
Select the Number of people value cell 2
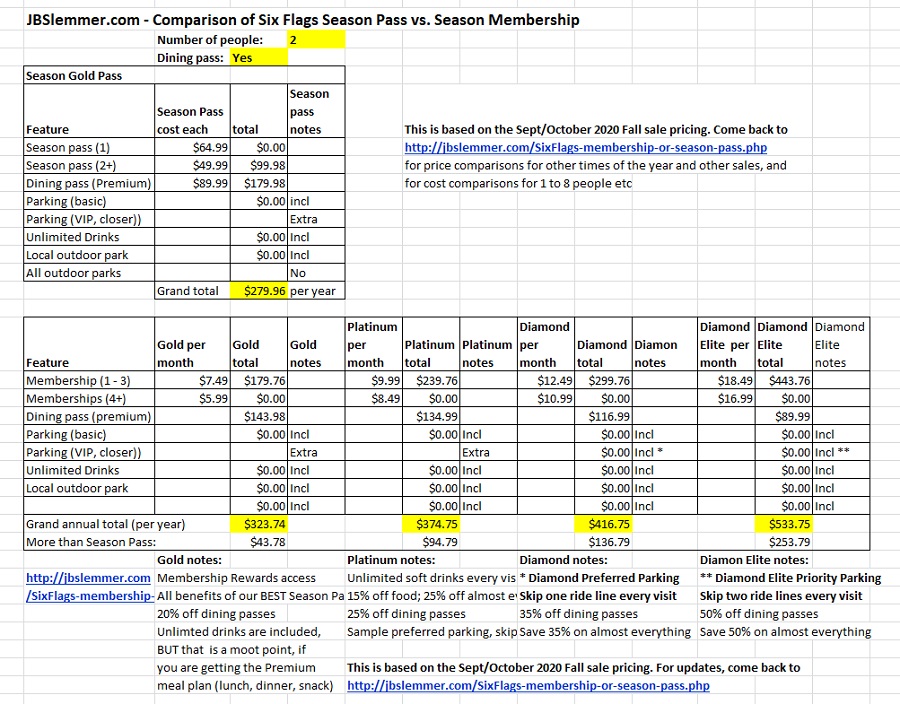coord(316,40)
